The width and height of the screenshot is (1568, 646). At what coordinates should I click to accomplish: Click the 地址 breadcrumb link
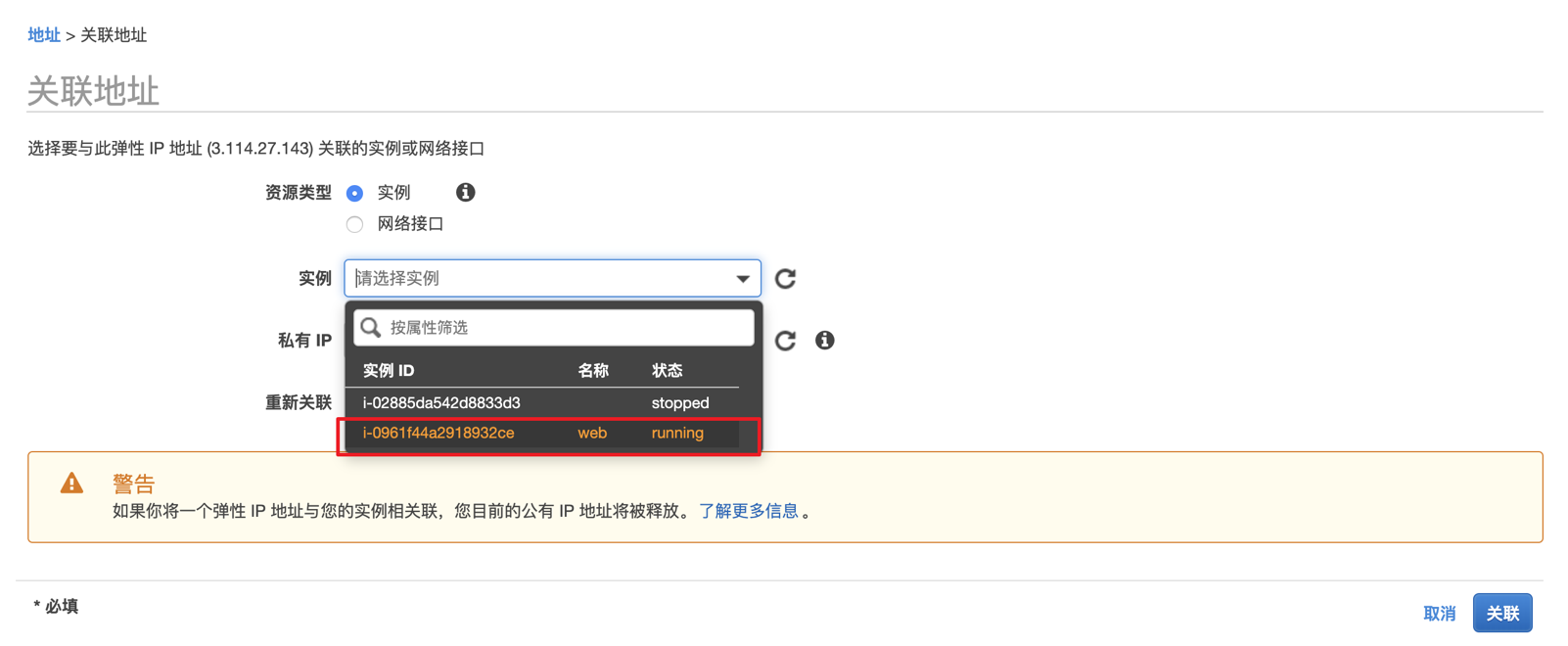(44, 35)
